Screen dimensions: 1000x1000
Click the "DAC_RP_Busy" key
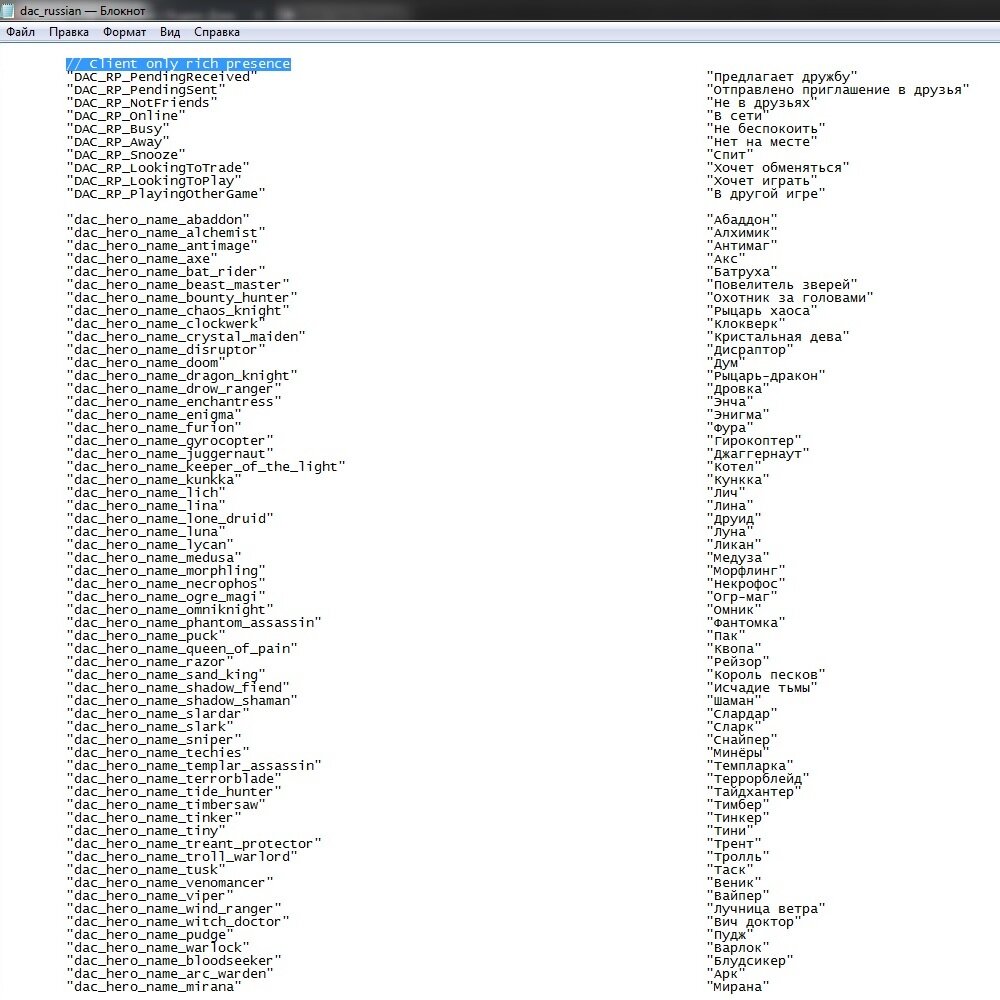coord(118,129)
